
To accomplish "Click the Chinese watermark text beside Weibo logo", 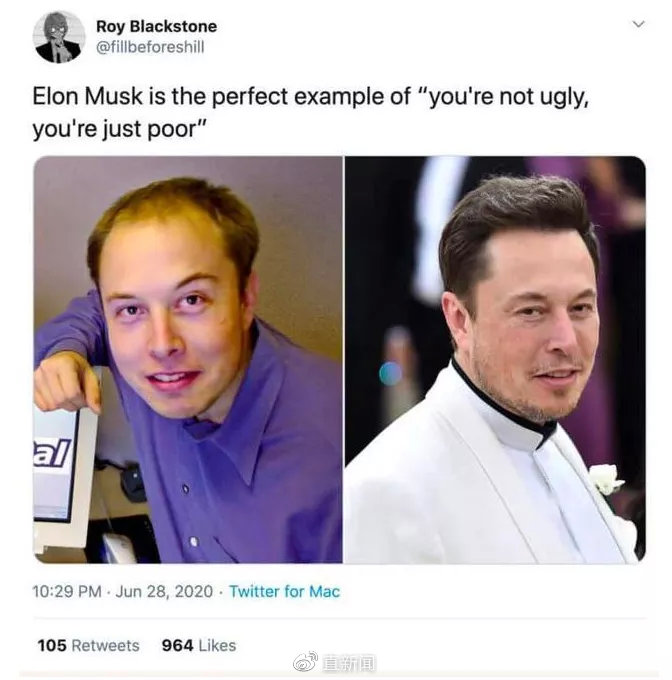I will coord(349,662).
